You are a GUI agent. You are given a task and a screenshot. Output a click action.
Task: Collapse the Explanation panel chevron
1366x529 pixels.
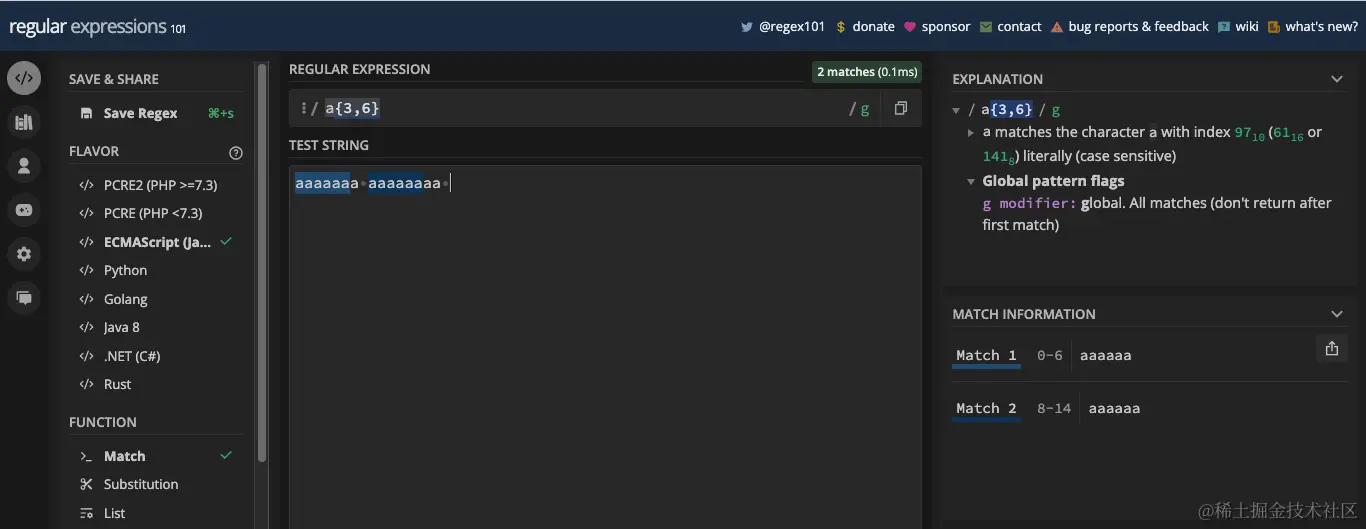click(1337, 79)
